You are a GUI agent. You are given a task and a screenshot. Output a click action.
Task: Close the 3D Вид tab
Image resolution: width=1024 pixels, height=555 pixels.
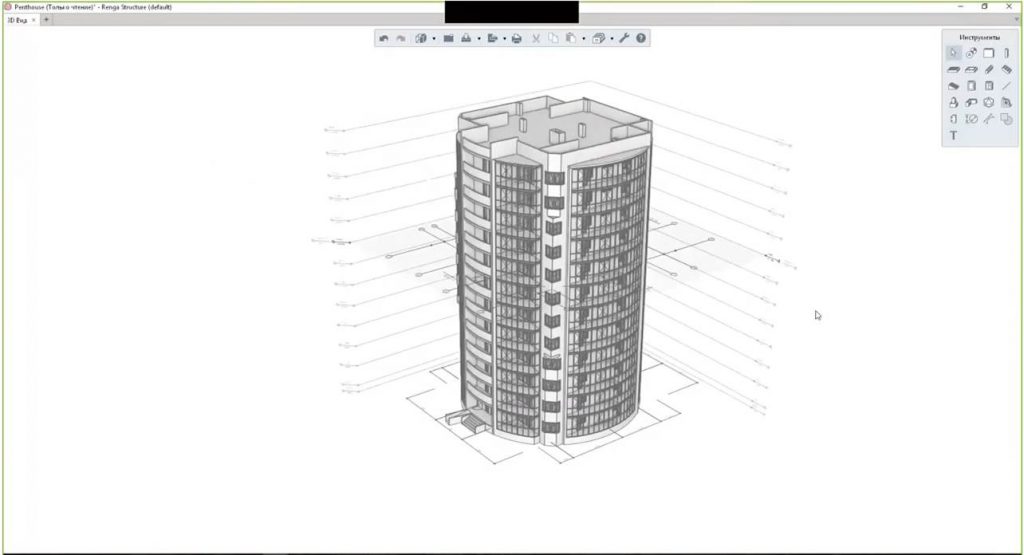[34, 20]
